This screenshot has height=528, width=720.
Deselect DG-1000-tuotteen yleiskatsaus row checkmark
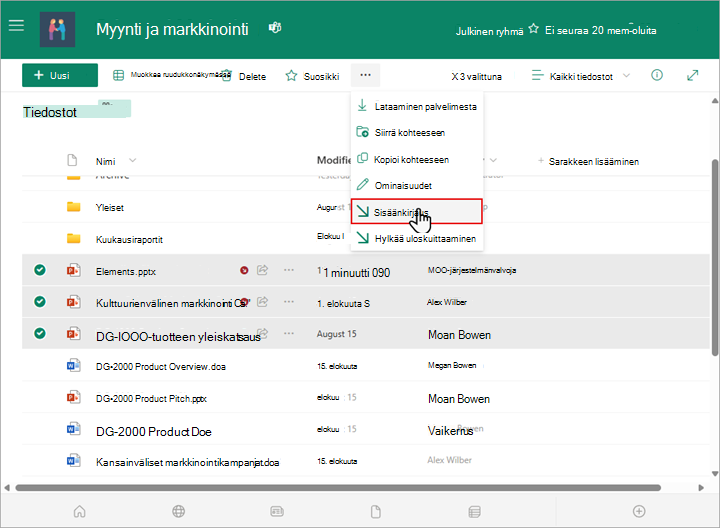[40, 333]
